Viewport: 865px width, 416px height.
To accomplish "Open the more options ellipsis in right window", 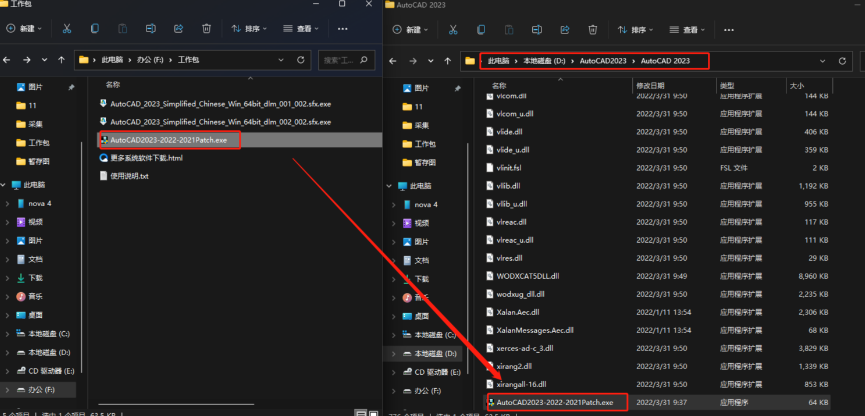I will [x=729, y=29].
